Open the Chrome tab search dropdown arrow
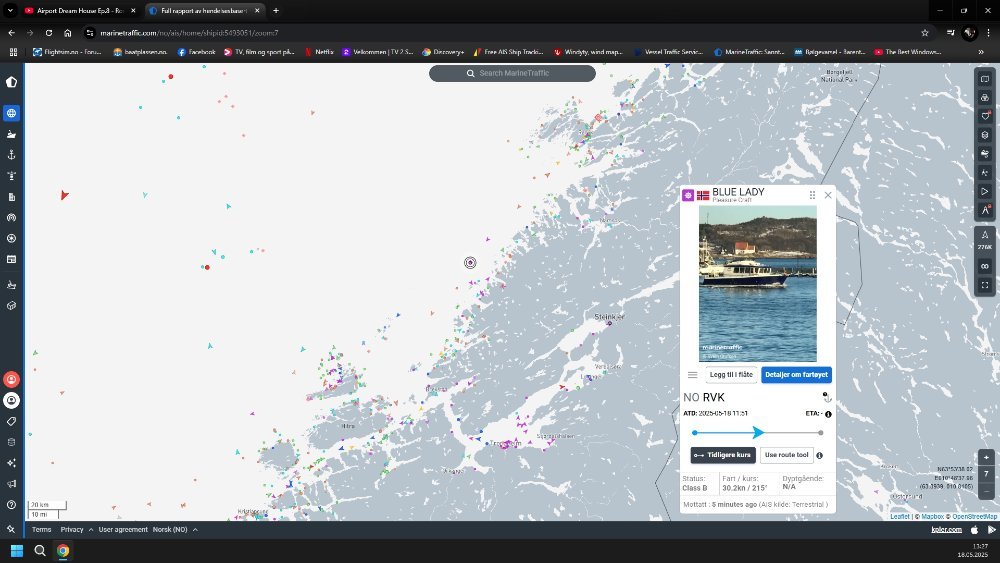Screen dimensions: 1000x563 click(x=10, y=11)
